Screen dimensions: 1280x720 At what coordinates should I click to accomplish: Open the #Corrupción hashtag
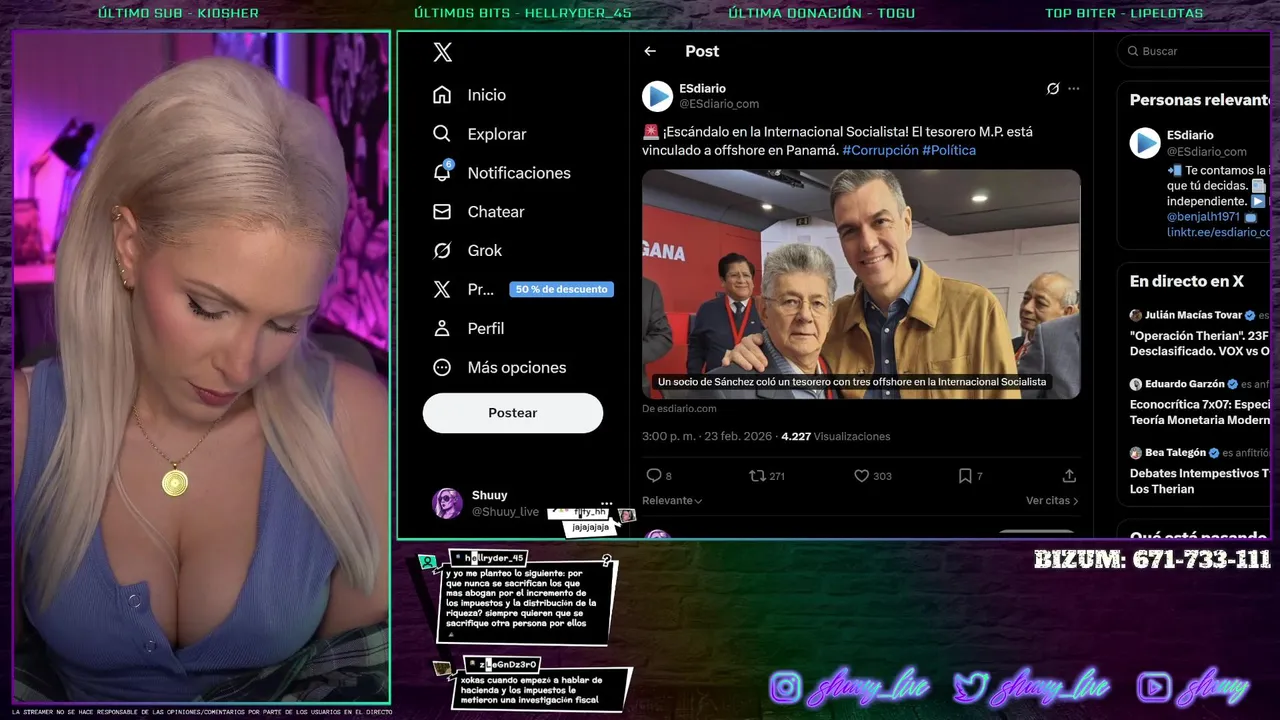pos(880,150)
